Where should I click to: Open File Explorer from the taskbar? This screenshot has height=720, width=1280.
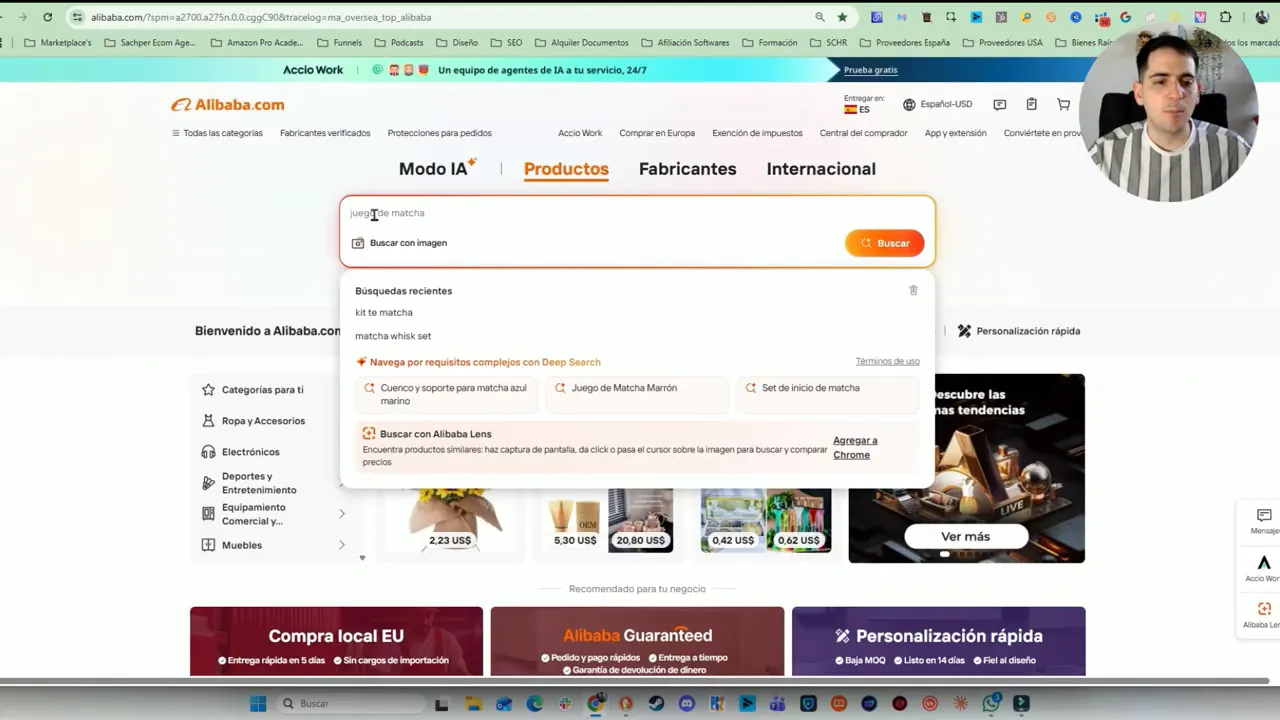(x=473, y=704)
